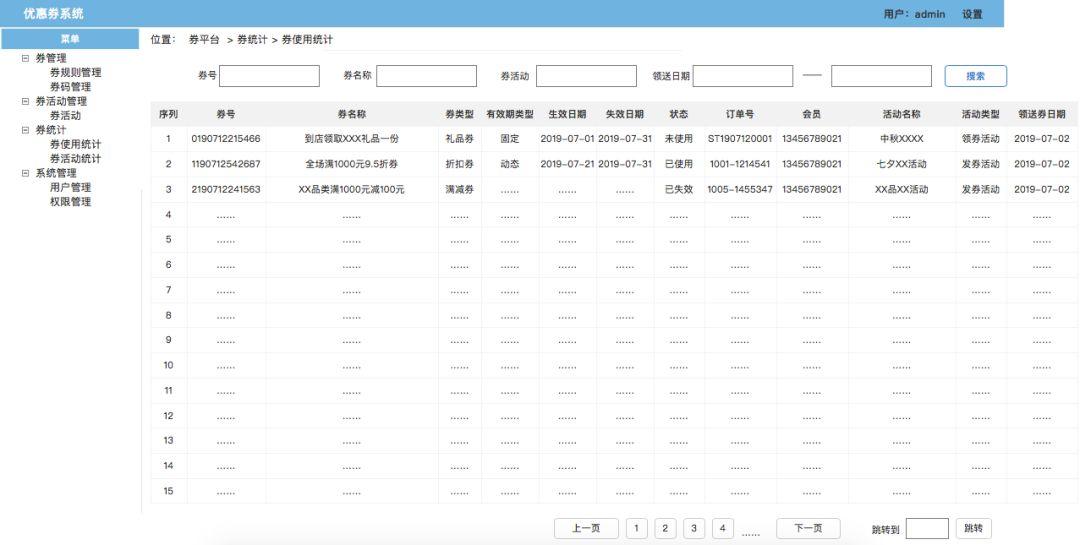The image size is (1080, 545).
Task: Click coupon name XX品类满1000元减100元
Action: tap(351, 189)
